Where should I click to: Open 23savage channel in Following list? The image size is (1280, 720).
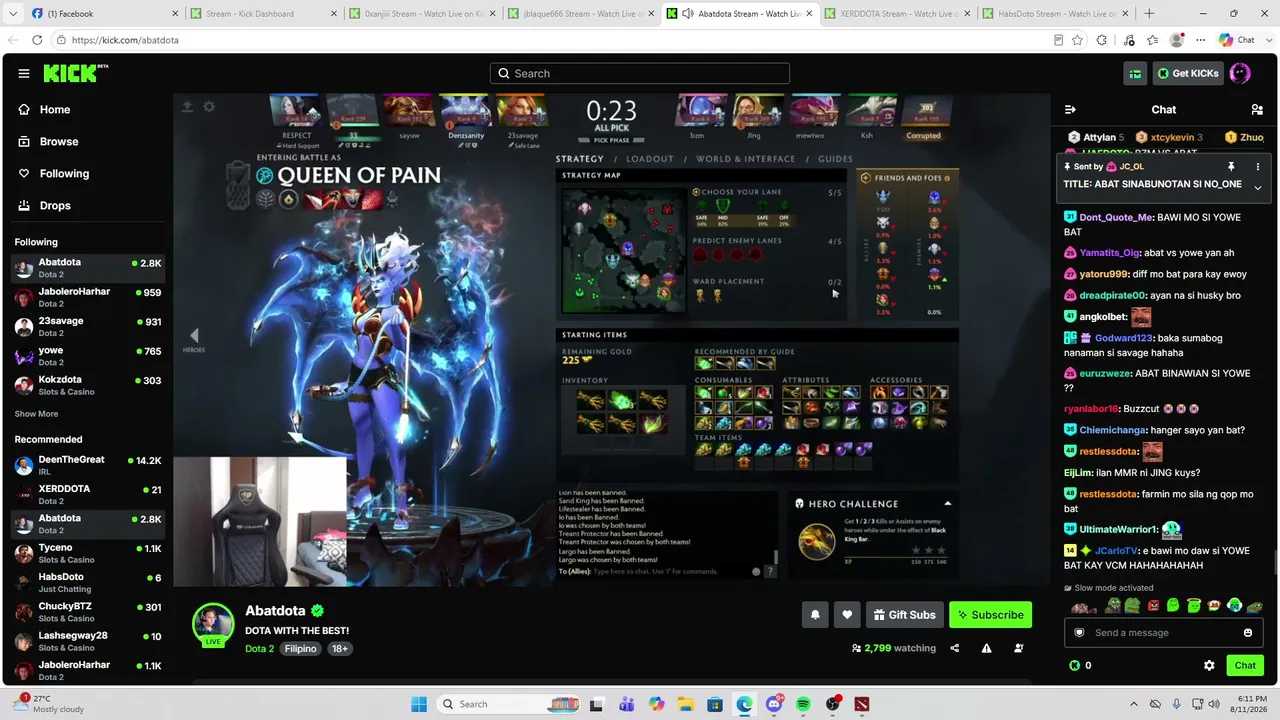[x=88, y=327]
